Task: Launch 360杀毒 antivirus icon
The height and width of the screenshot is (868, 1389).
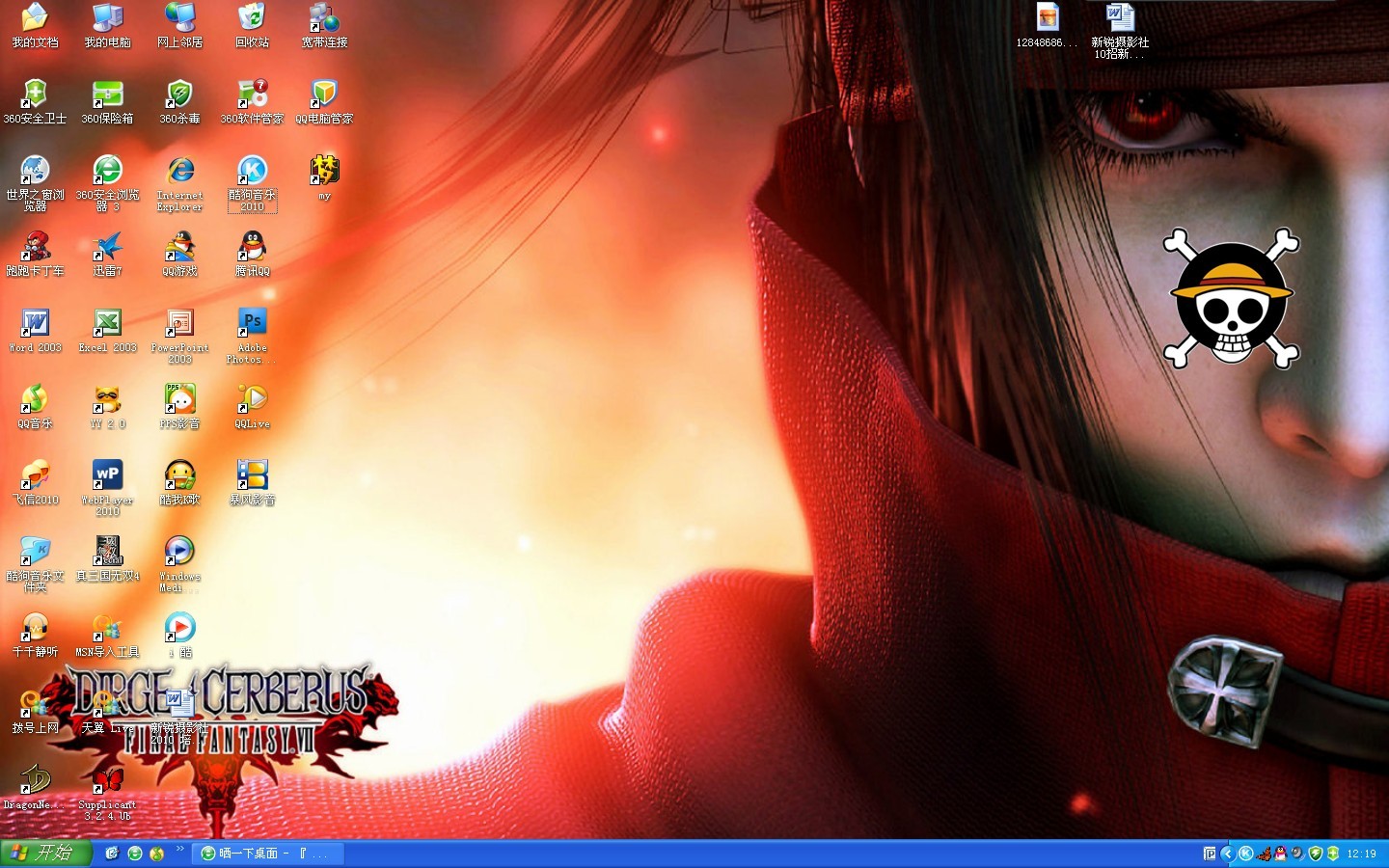Action: pyautogui.click(x=179, y=101)
